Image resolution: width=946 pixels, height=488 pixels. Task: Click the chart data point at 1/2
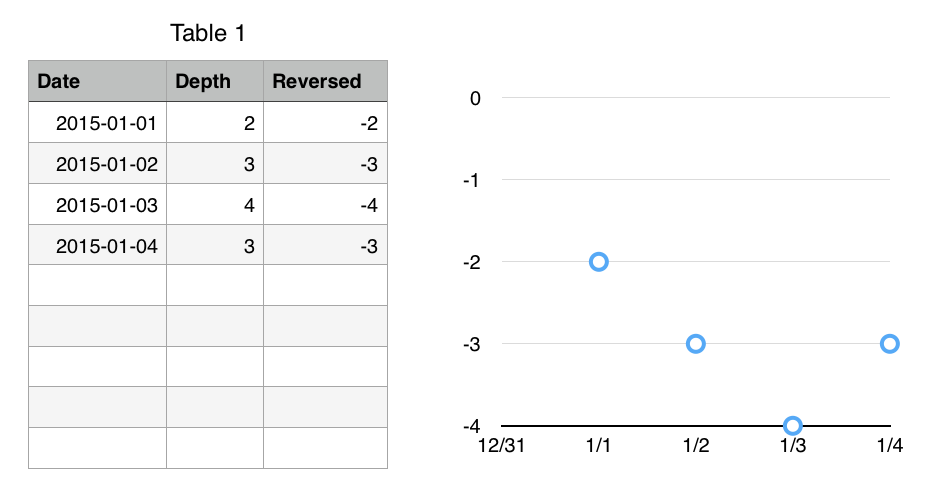696,344
